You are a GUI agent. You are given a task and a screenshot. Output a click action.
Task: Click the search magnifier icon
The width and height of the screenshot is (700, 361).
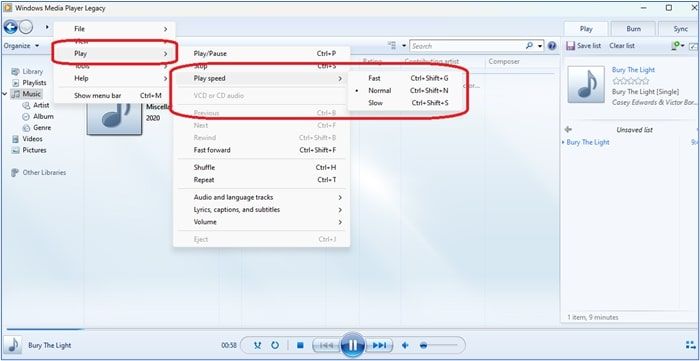pyautogui.click(x=529, y=46)
